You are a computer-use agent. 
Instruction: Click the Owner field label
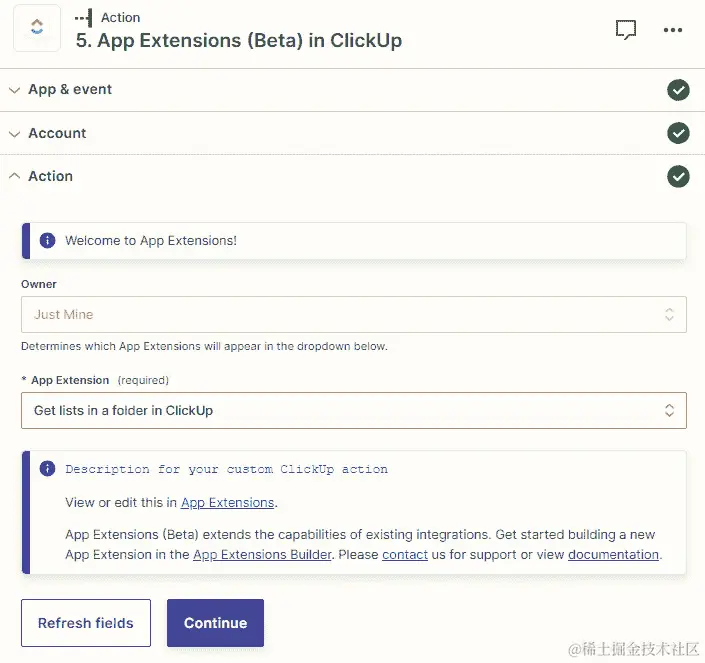pos(39,284)
